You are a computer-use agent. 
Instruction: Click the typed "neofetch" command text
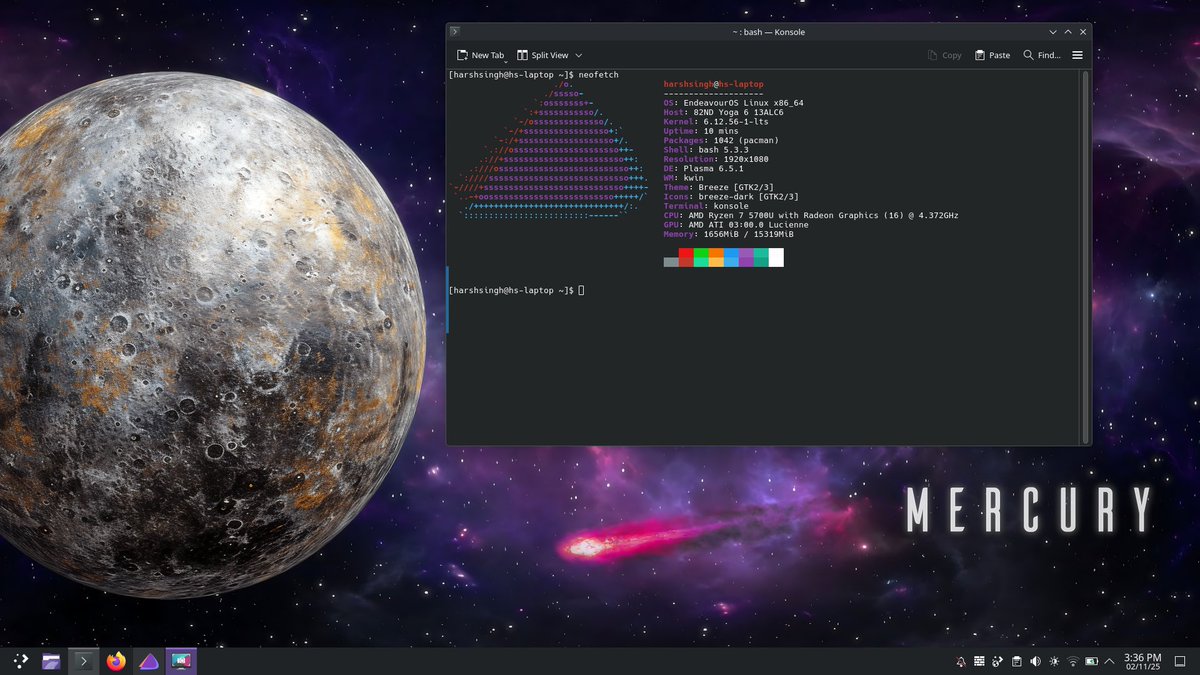(599, 75)
